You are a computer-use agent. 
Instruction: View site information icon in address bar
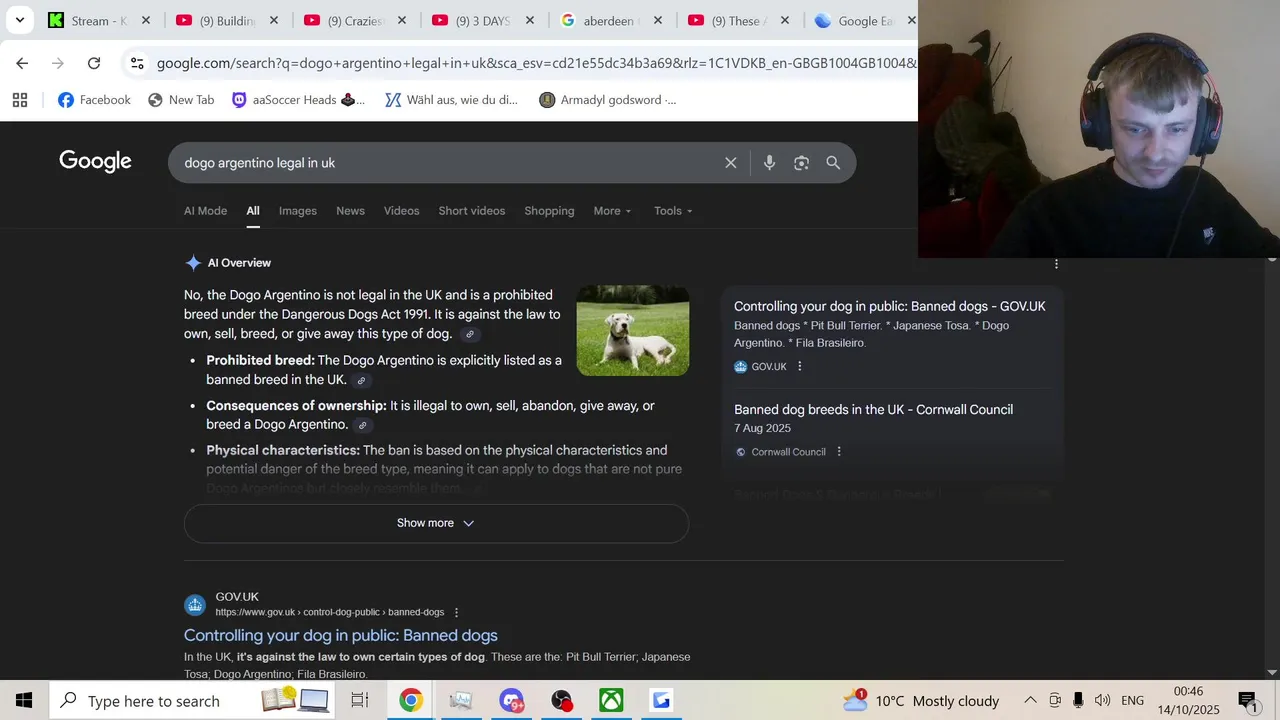[137, 63]
